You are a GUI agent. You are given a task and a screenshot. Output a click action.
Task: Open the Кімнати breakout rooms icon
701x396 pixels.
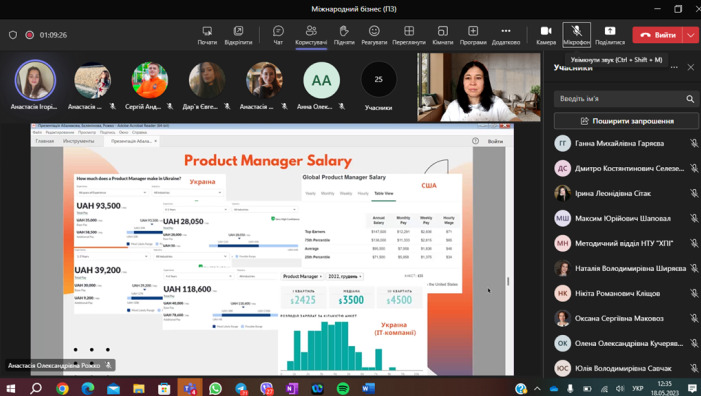pyautogui.click(x=443, y=35)
